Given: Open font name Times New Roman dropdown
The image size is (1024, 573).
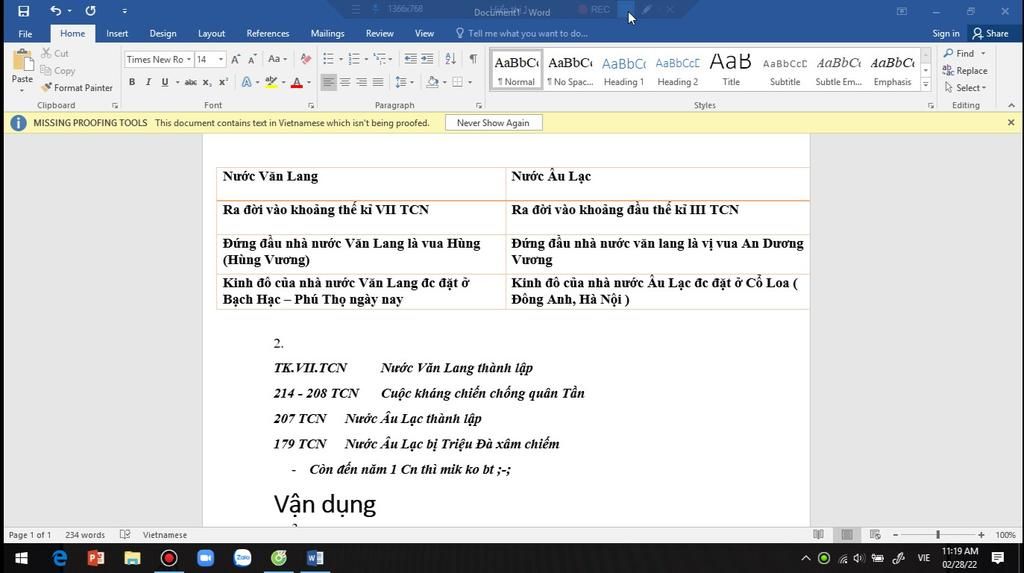Looking at the screenshot, I should tap(189, 59).
